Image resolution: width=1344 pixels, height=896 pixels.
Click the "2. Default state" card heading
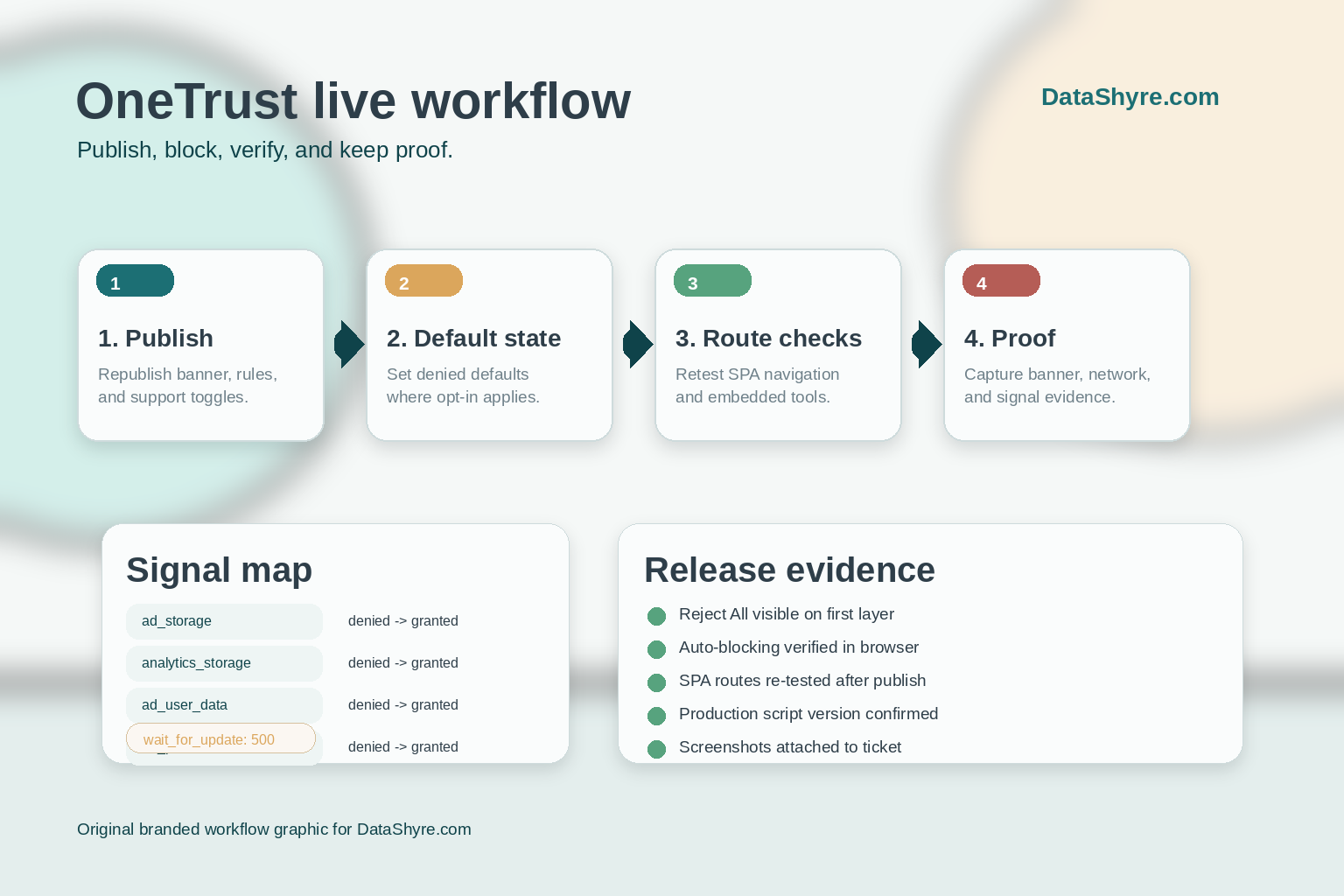[x=473, y=339]
